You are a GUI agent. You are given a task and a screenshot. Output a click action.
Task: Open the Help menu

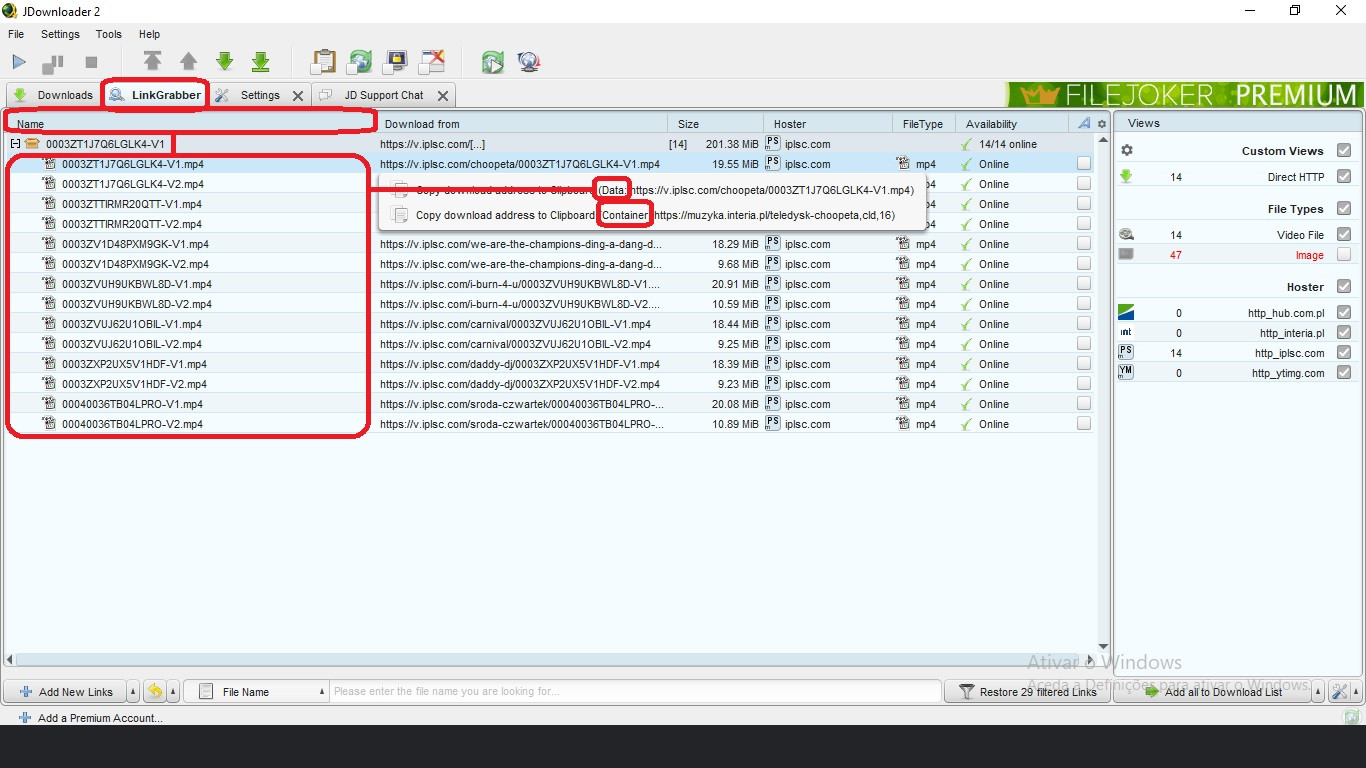coord(149,34)
